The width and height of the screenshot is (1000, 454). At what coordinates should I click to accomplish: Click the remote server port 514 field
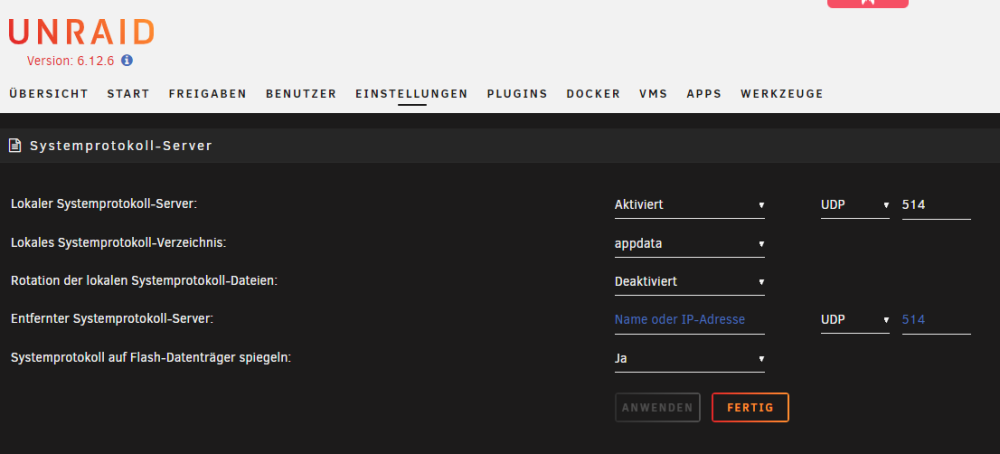click(936, 320)
